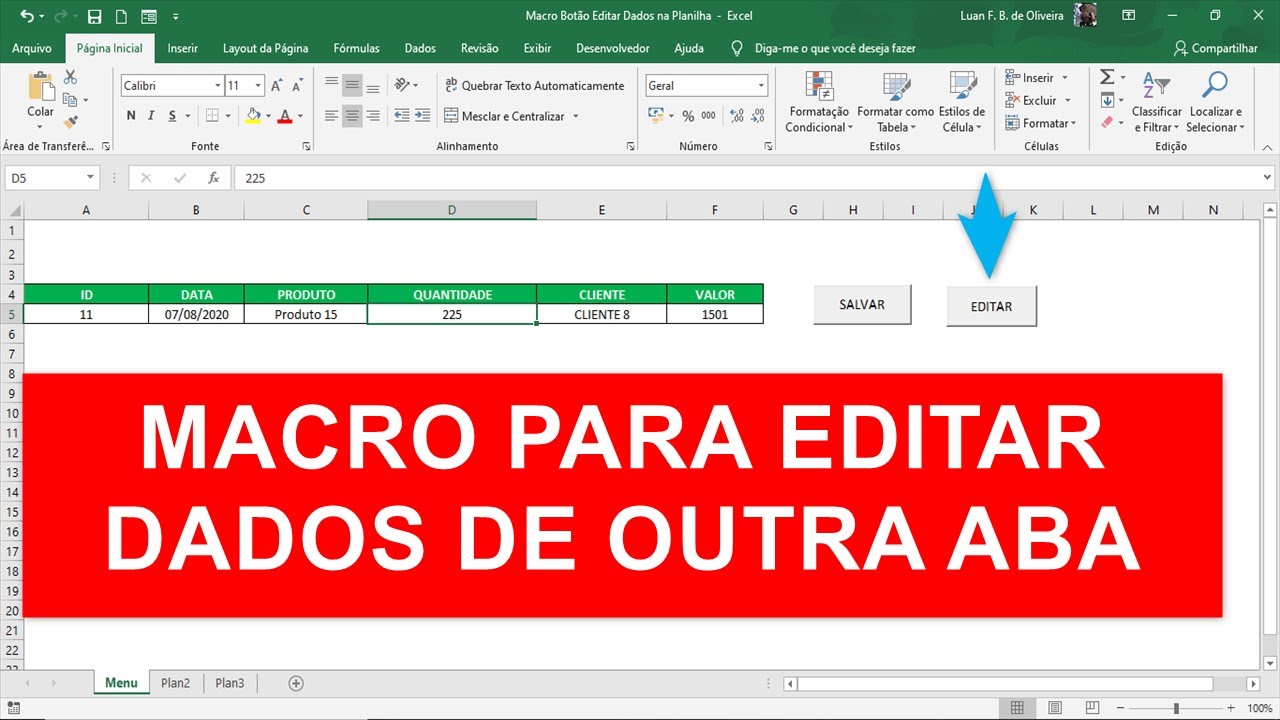The image size is (1280, 720).
Task: Click the zoom slider in status bar
Action: click(x=1176, y=708)
